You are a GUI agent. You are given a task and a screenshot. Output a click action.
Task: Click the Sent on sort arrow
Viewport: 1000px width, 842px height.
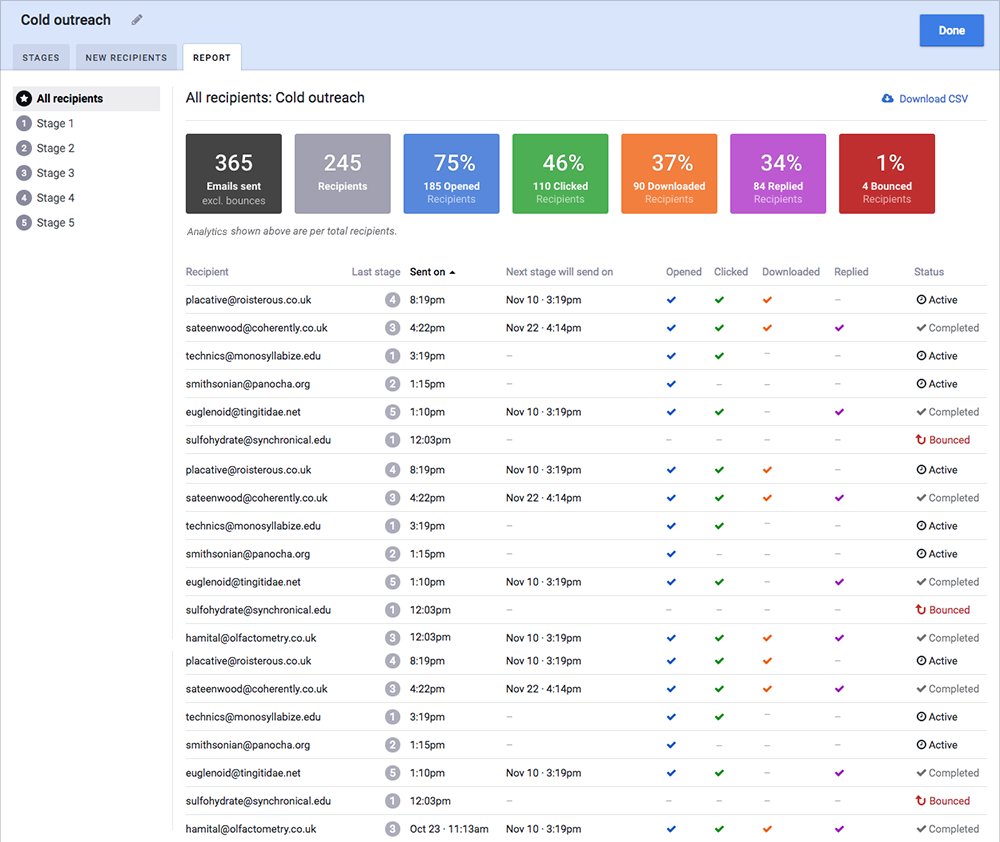[x=452, y=272]
